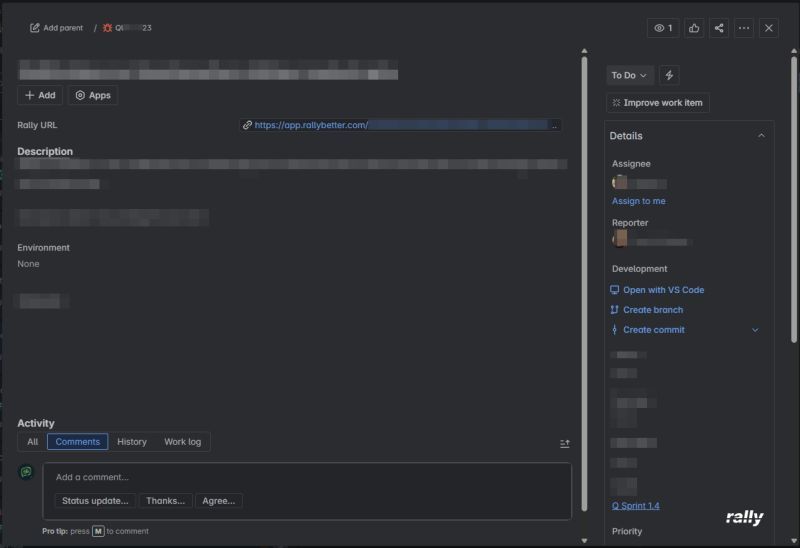Click the Add button
This screenshot has height=548, width=800.
point(40,95)
